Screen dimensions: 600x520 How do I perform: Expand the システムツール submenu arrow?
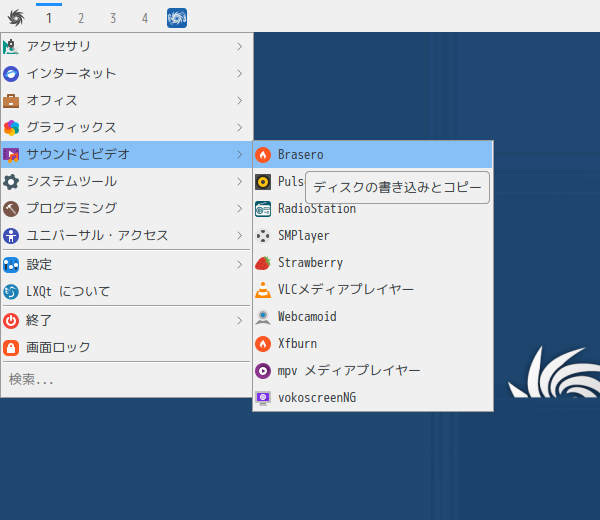(x=240, y=181)
